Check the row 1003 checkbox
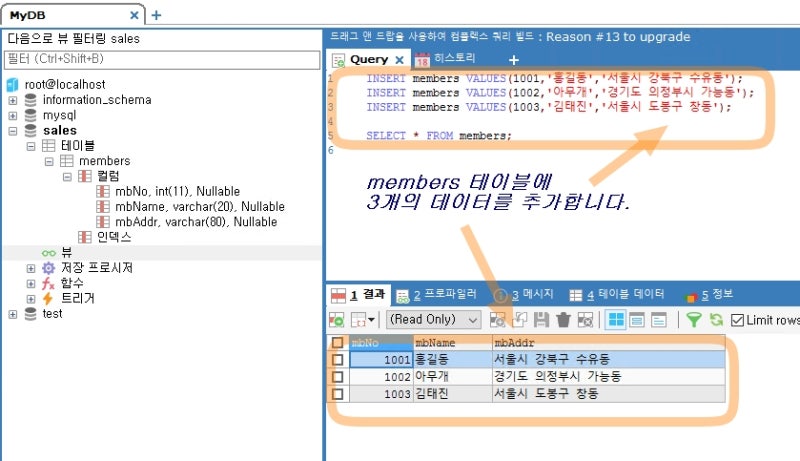Viewport: 800px width, 461px height. tap(337, 394)
